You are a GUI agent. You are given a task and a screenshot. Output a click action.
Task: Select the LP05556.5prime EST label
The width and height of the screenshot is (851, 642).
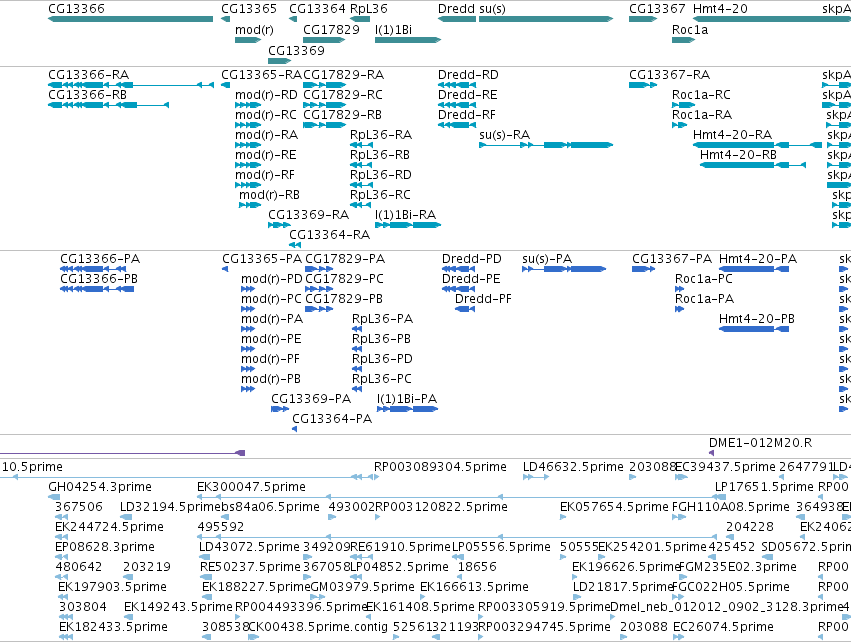pyautogui.click(x=501, y=546)
